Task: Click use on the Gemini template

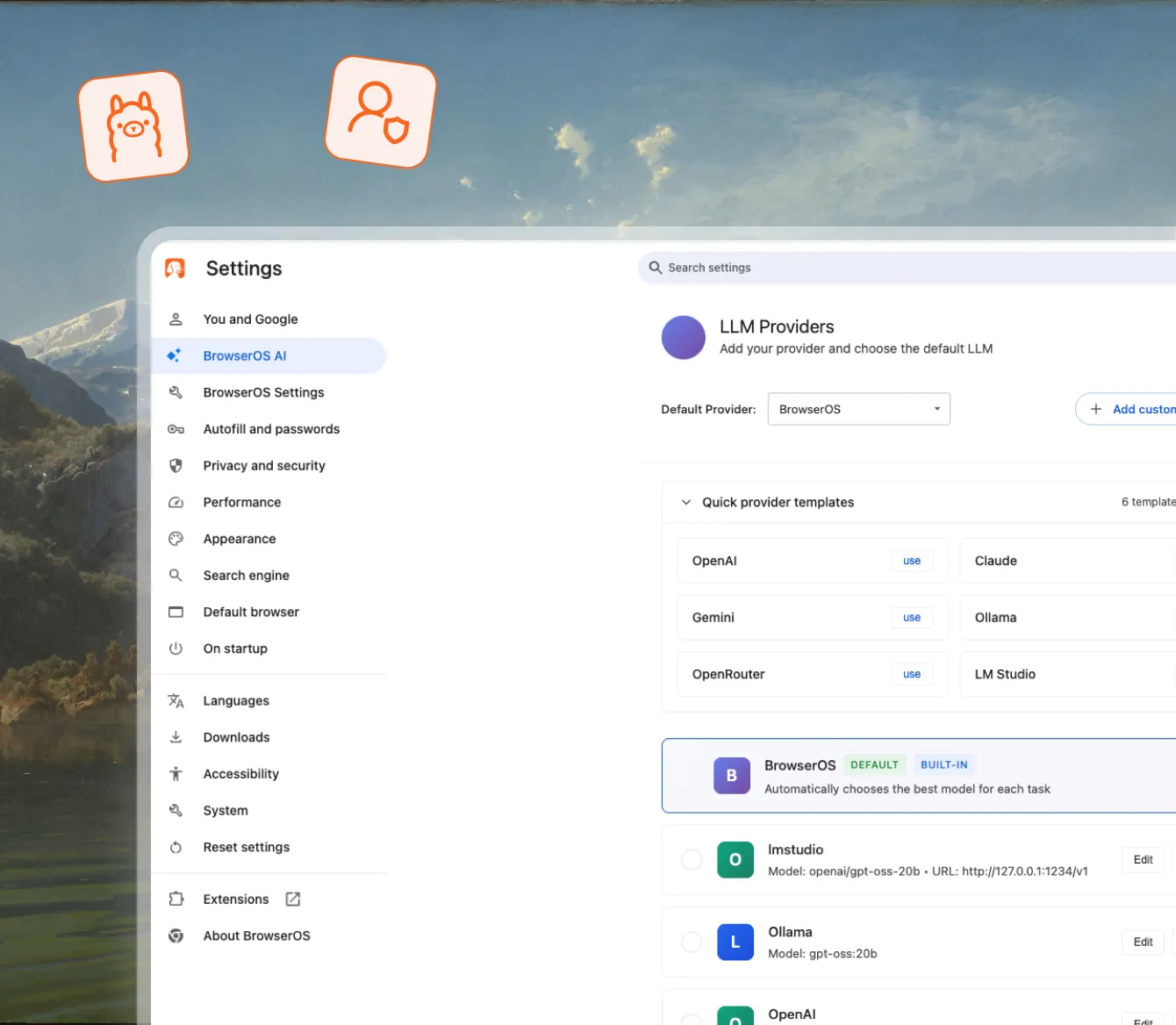Action: (911, 617)
